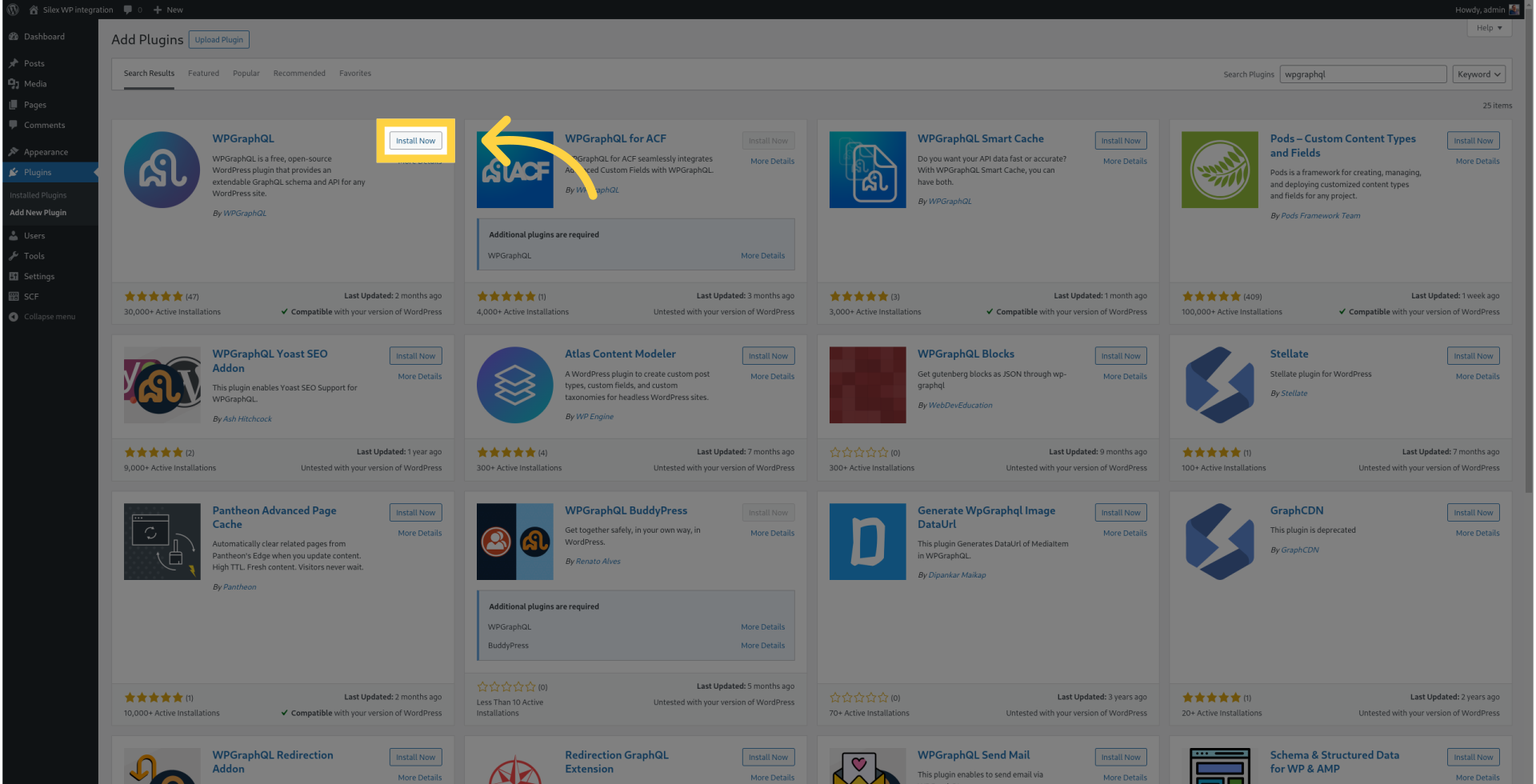Switch to the Popular tab
Screen dimensions: 1536x784
pyautogui.click(x=246, y=74)
